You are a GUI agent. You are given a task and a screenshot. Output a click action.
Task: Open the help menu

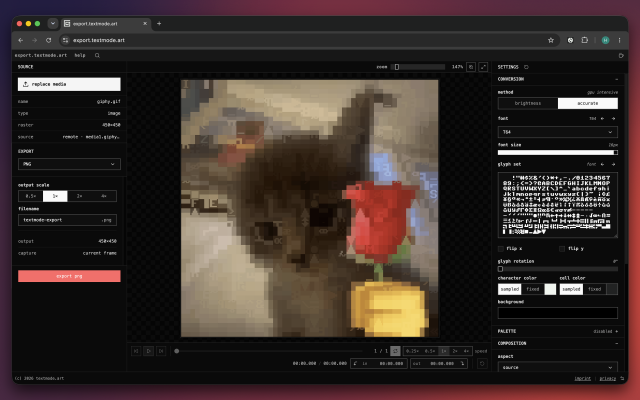[80, 56]
